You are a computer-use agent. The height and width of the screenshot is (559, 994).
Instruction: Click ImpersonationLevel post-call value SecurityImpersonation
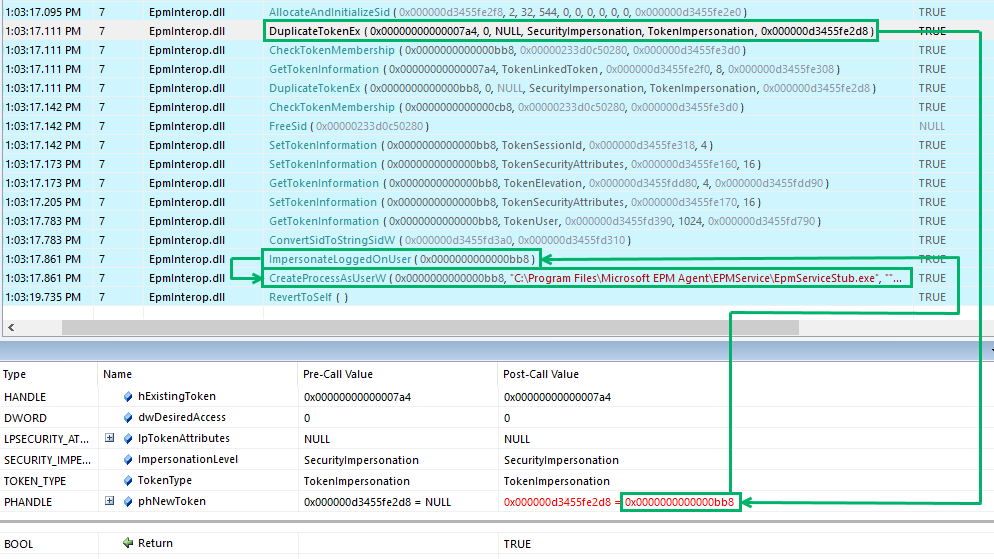(561, 460)
